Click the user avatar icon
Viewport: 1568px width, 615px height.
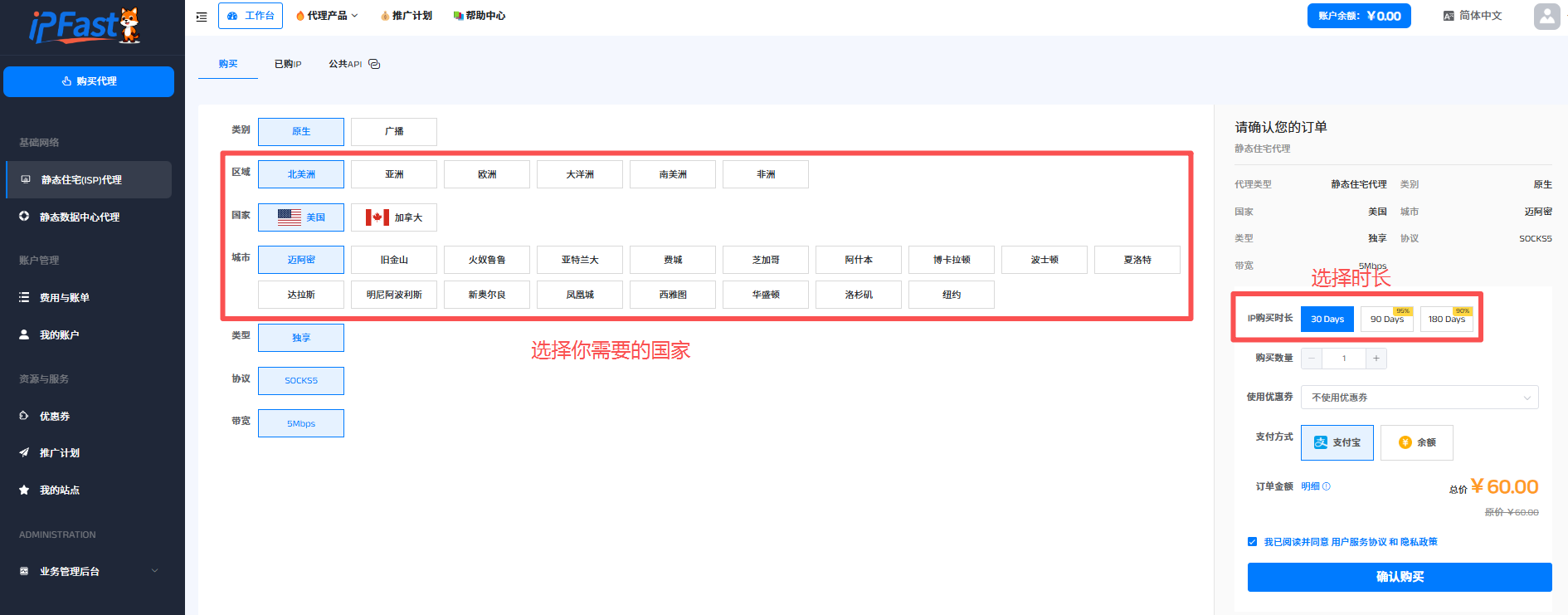(1546, 16)
